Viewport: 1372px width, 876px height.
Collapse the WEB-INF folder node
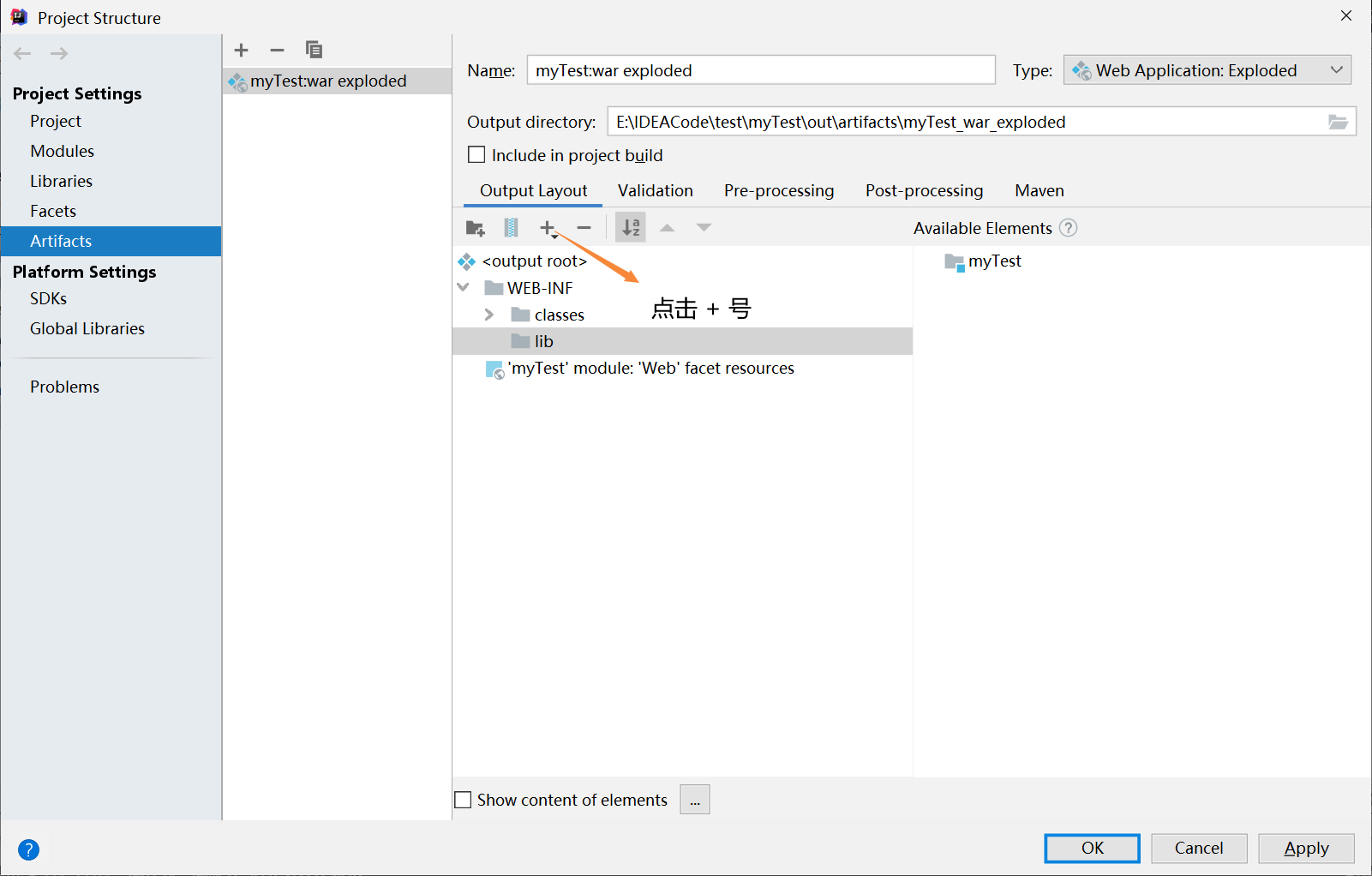point(464,288)
